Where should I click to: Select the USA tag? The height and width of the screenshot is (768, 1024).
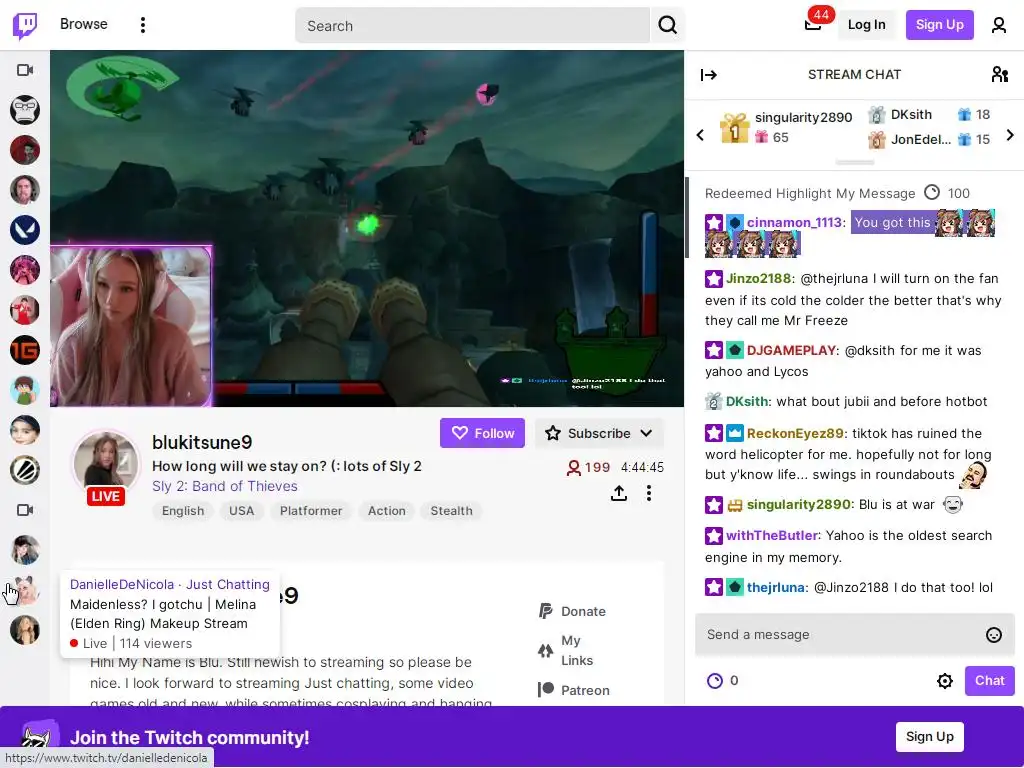pyautogui.click(x=242, y=511)
